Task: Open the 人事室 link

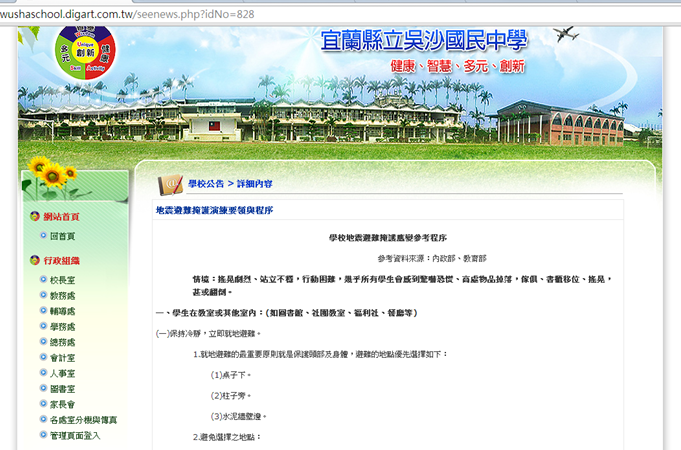Action: click(x=62, y=373)
